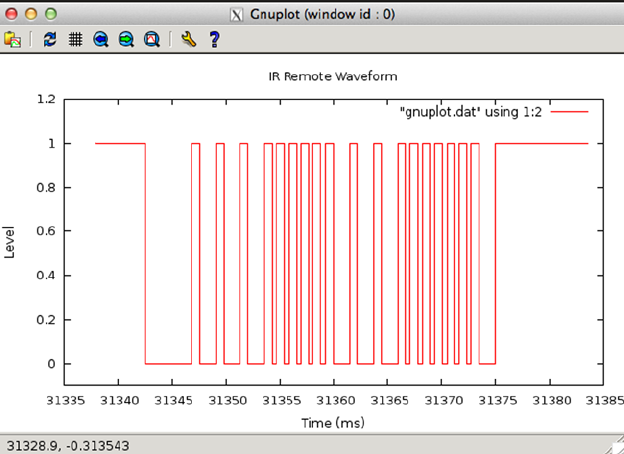This screenshot has width=624, height=454.
Task: Click the x-axis tick label 31335
Action: (66, 400)
